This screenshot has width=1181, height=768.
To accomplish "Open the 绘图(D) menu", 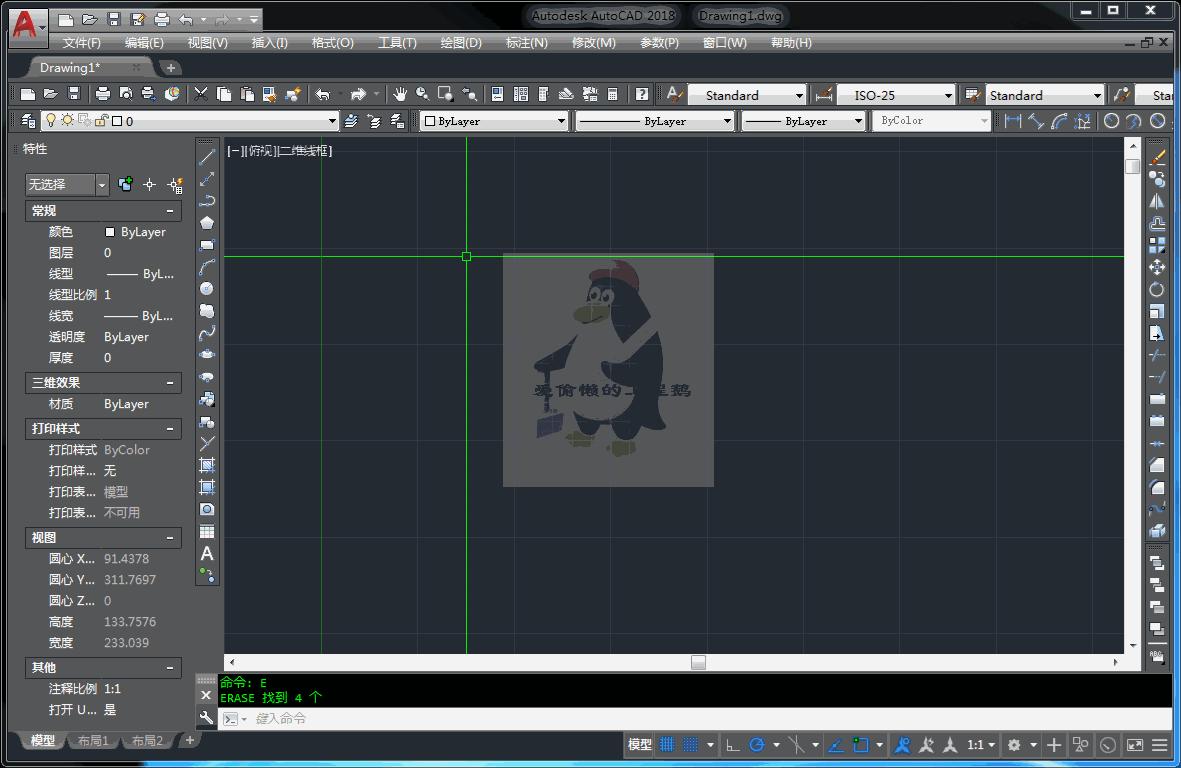I will point(461,43).
